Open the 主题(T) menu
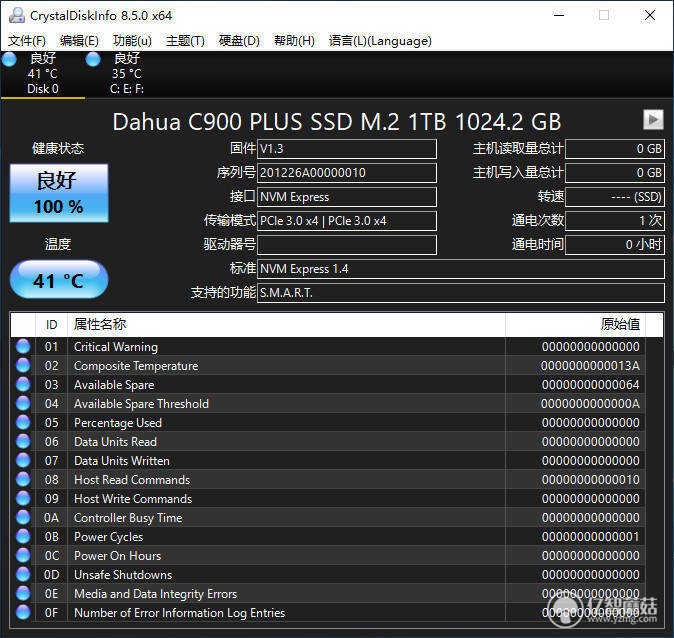Screen dimensions: 674x638 click(185, 41)
